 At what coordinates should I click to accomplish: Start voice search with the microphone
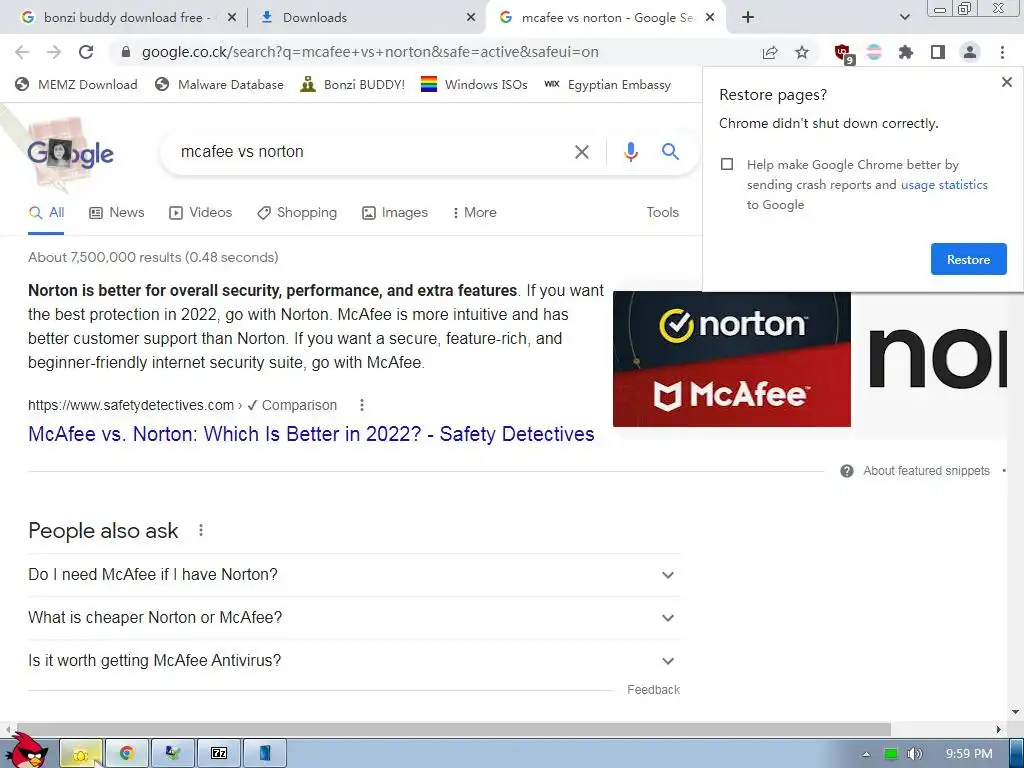coord(631,152)
